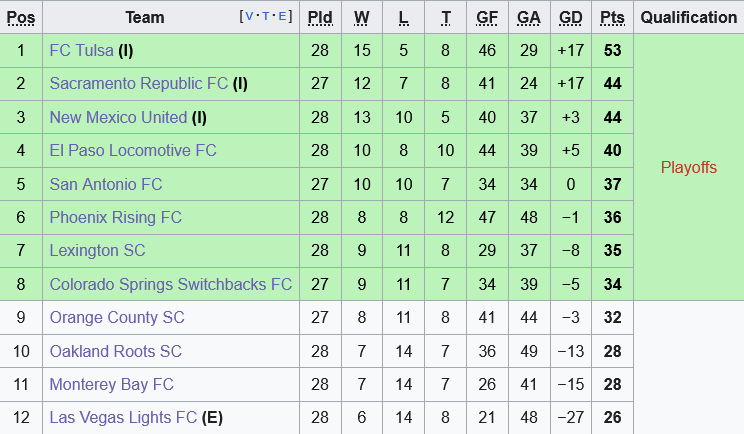Open El Paso Locomotive FC link
Image resolution: width=744 pixels, height=434 pixels.
pyautogui.click(x=133, y=151)
